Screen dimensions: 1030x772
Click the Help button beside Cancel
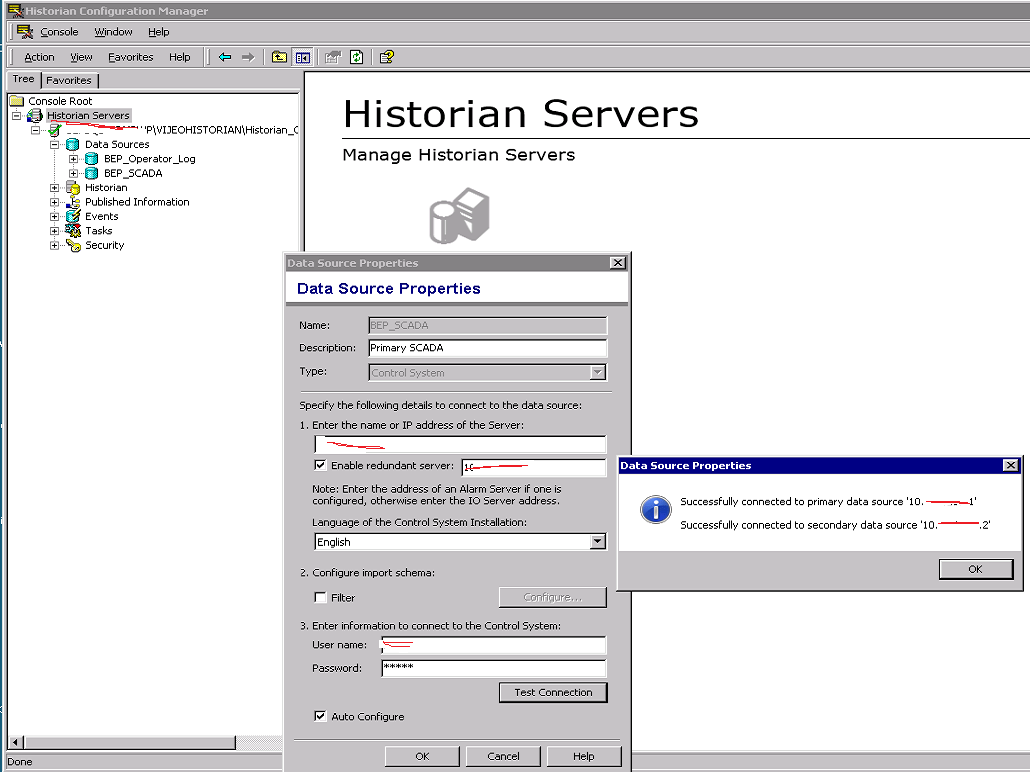[x=583, y=756]
